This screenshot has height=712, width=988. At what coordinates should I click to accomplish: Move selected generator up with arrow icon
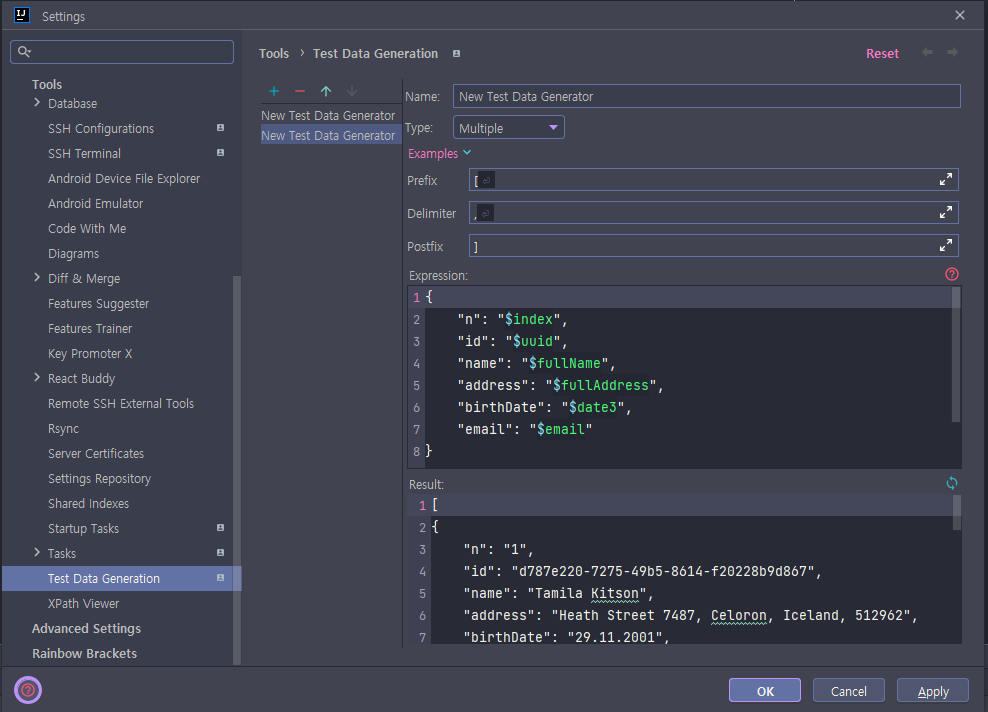[x=326, y=91]
